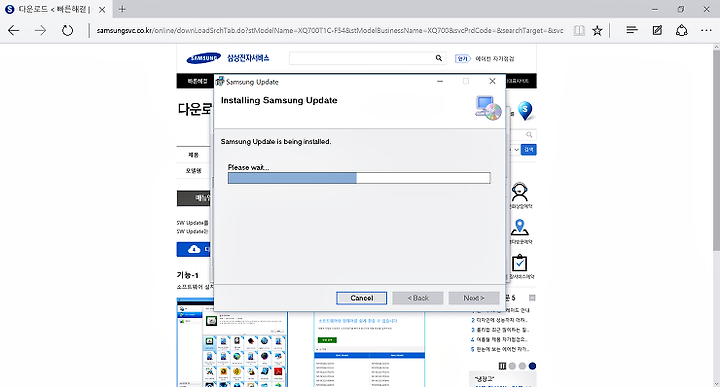Click the popular keyword link beside 인기
The width and height of the screenshot is (720, 387).
tap(495, 59)
